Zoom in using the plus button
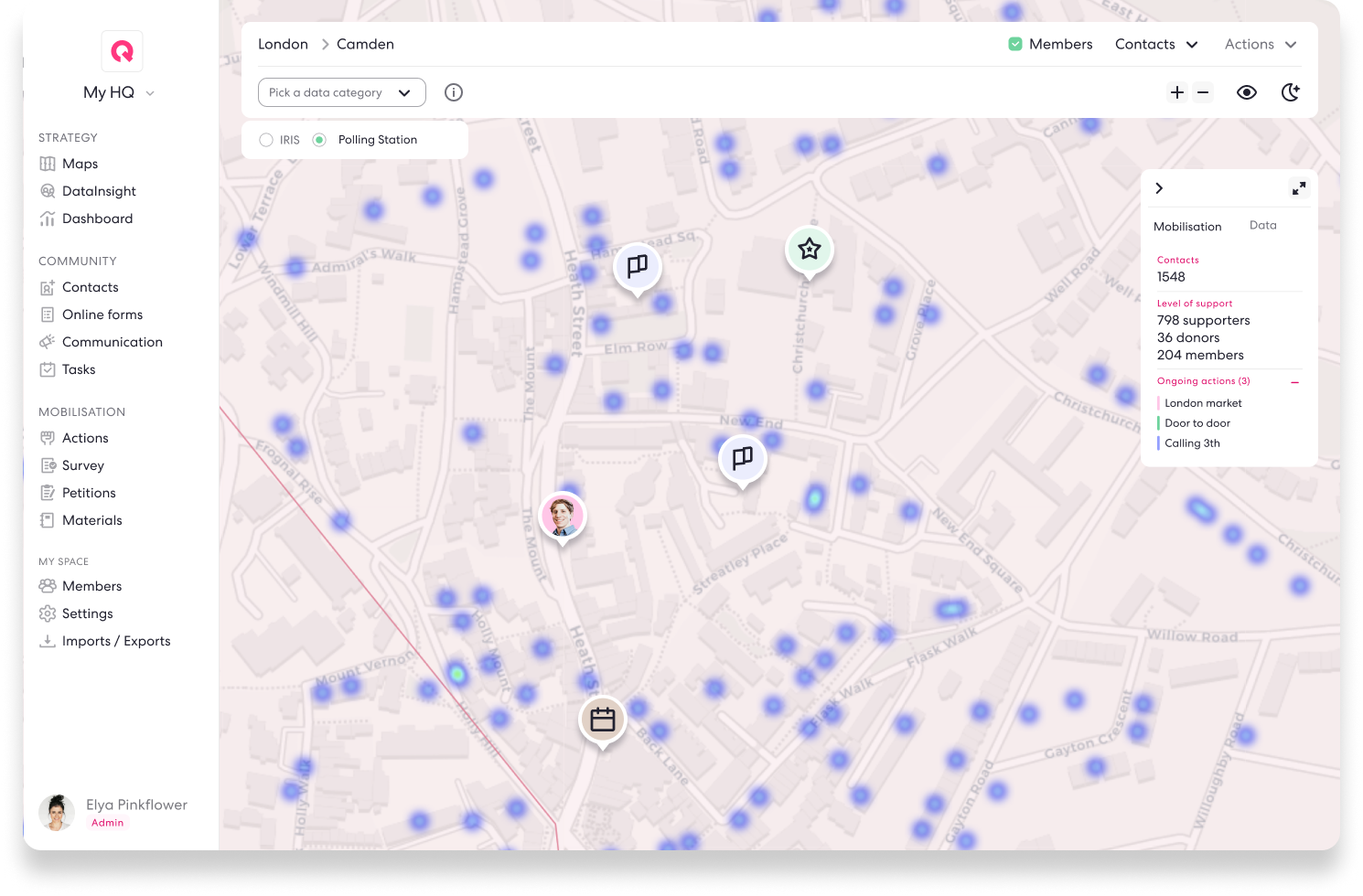Image resolution: width=1363 pixels, height=896 pixels. pyautogui.click(x=1177, y=91)
